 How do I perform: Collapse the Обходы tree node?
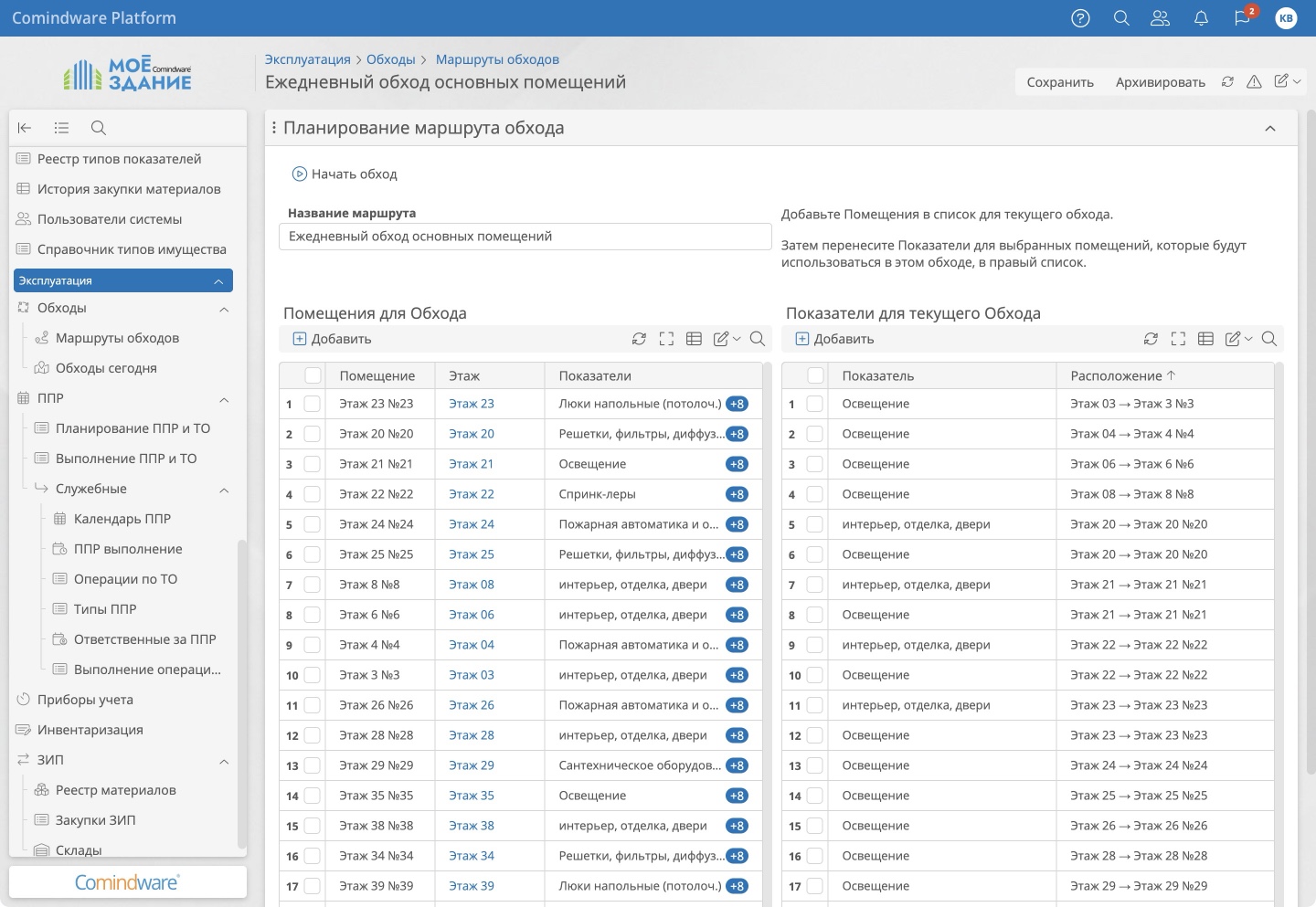point(224,310)
